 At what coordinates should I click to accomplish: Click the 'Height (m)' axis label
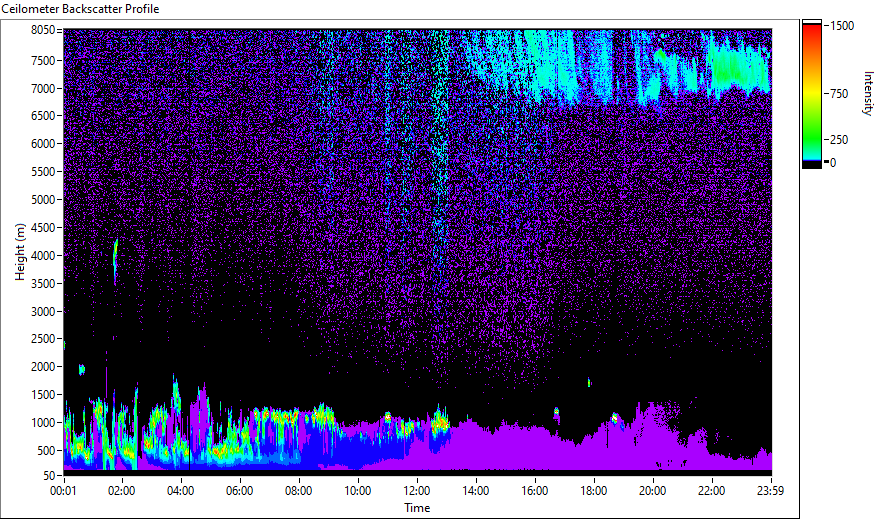tap(20, 252)
